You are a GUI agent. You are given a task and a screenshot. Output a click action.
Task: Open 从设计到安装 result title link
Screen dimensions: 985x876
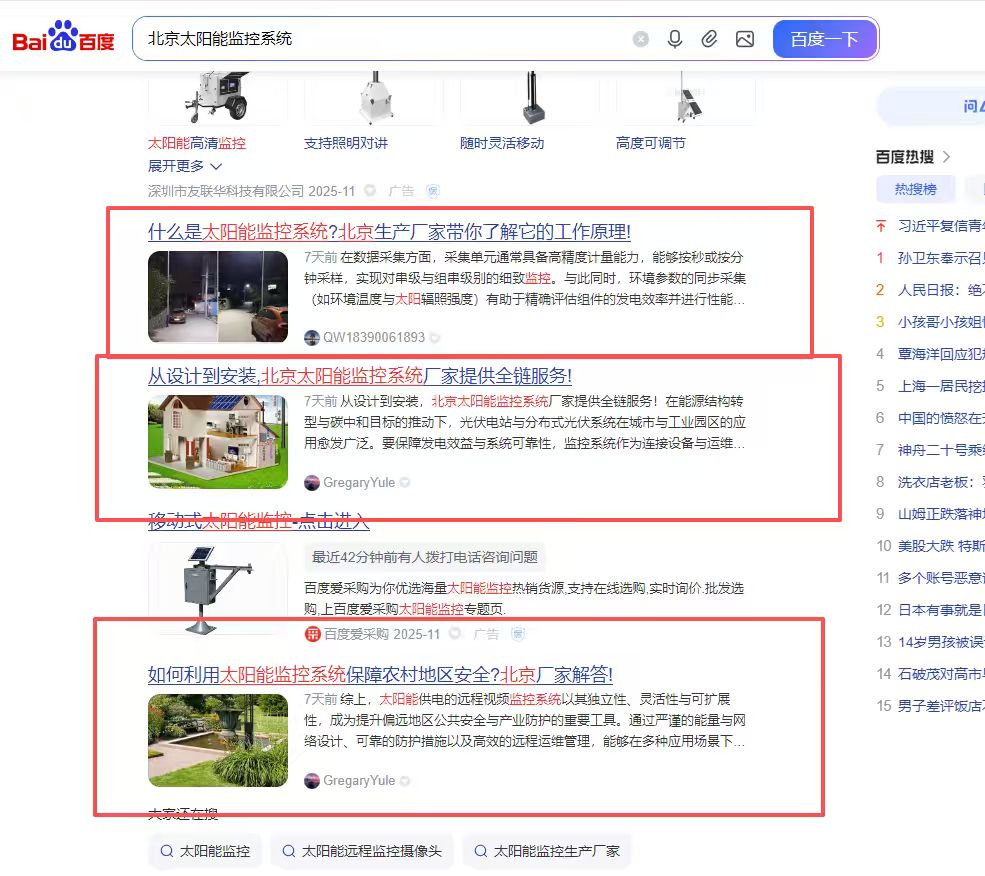coord(360,376)
